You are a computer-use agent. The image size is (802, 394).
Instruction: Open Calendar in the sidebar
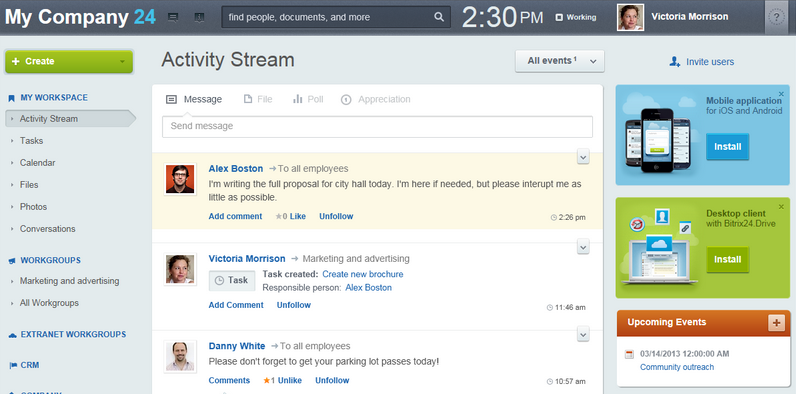pyautogui.click(x=37, y=163)
